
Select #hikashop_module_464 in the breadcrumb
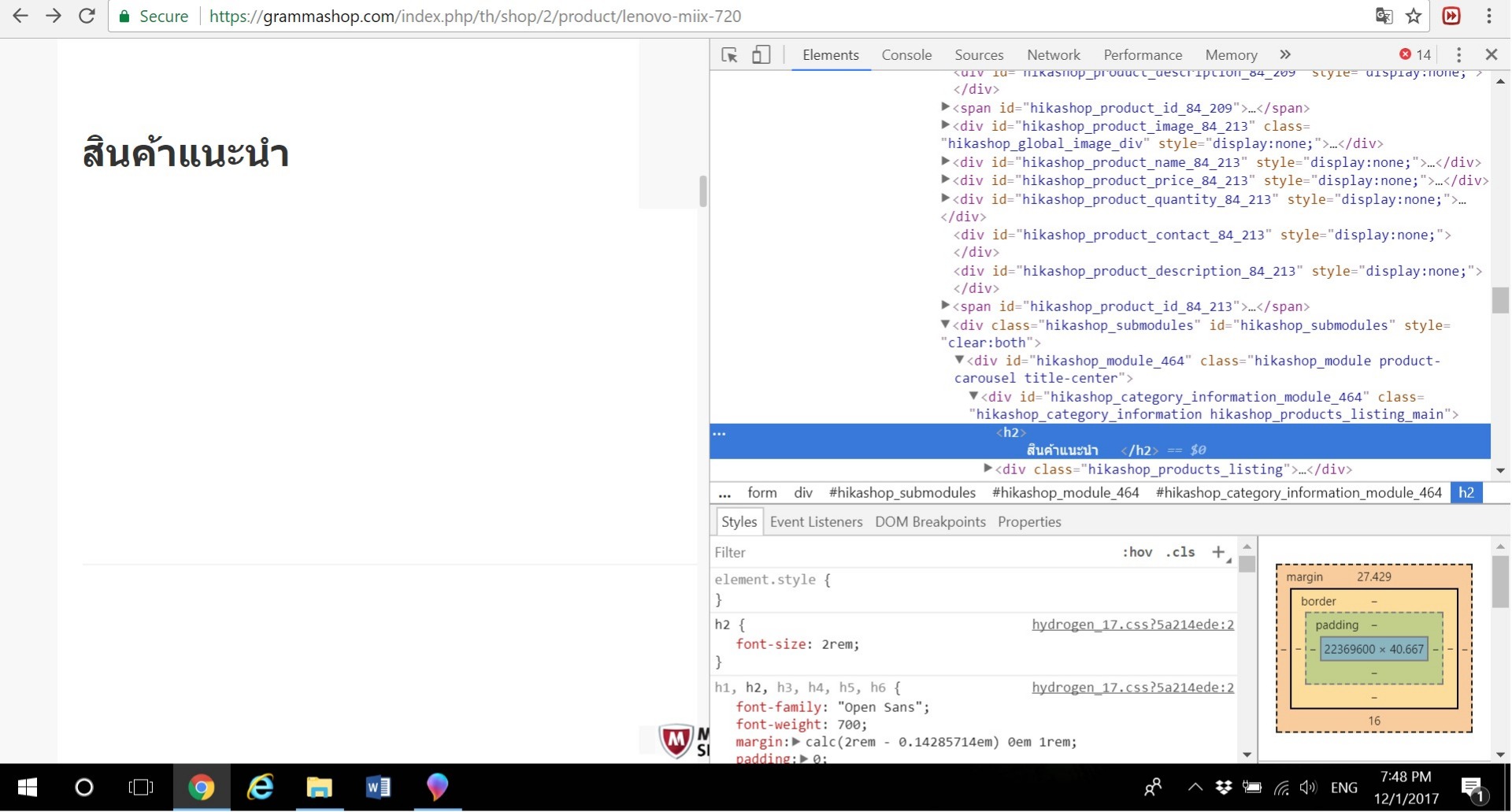(x=1065, y=493)
